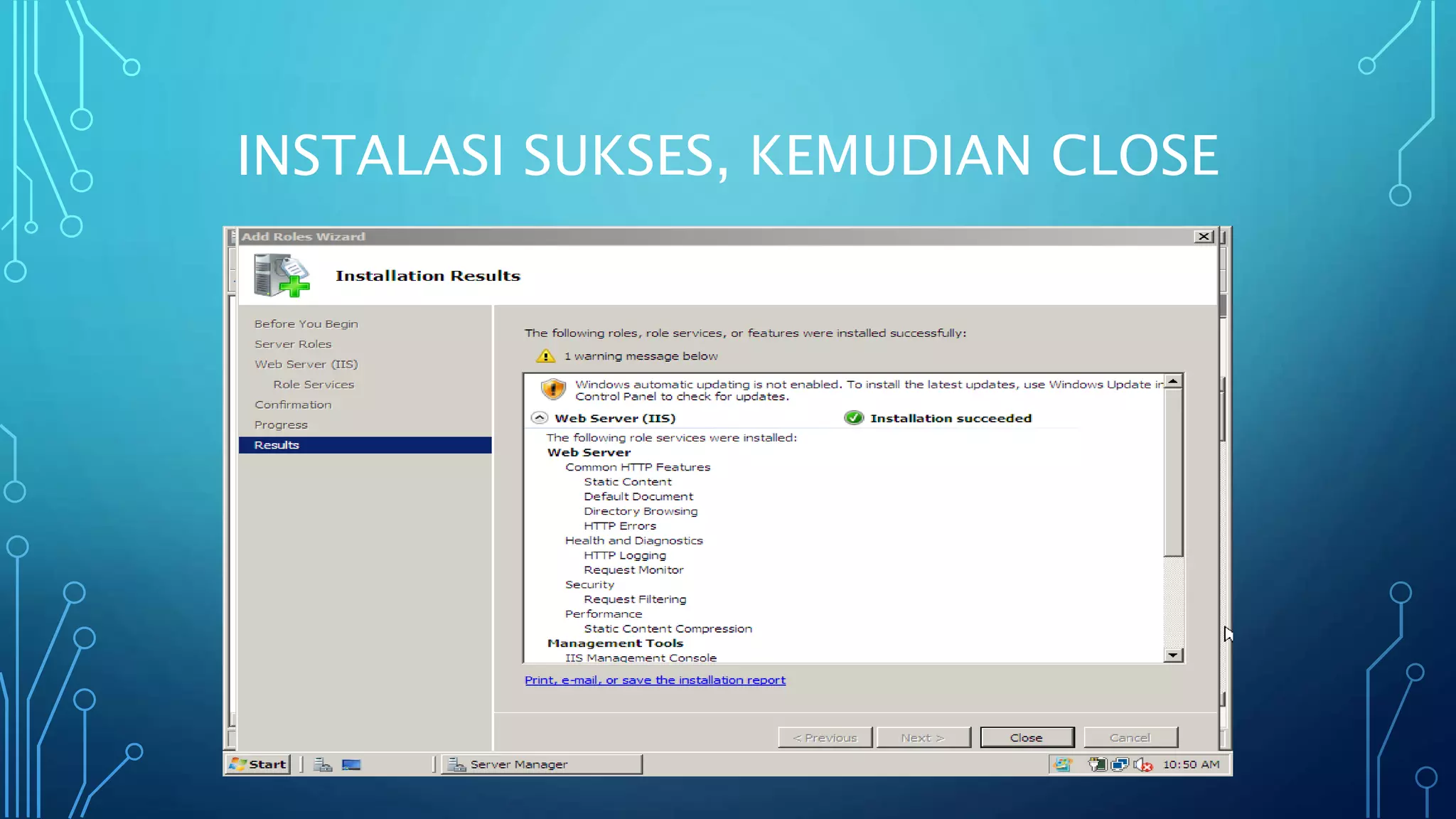Click the muted volume tray icon
This screenshot has height=819, width=1456.
1142,764
